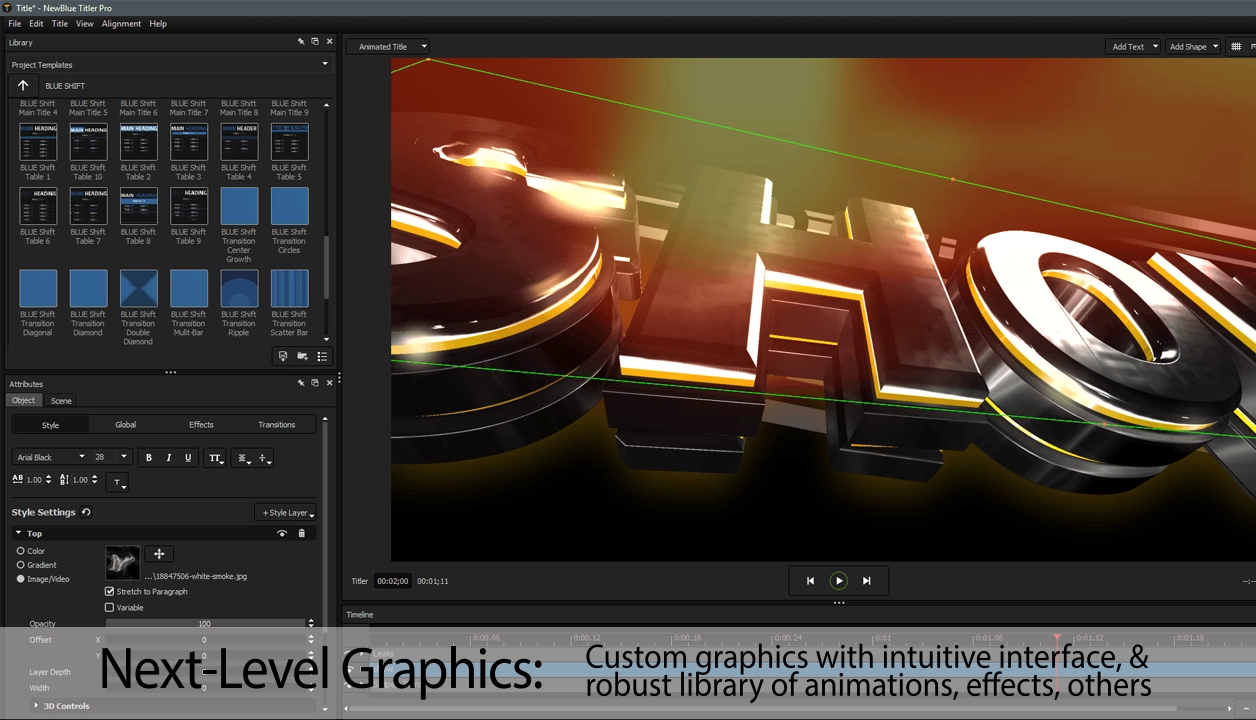Open the Add Text dropdown
The width and height of the screenshot is (1256, 720).
(x=1134, y=46)
